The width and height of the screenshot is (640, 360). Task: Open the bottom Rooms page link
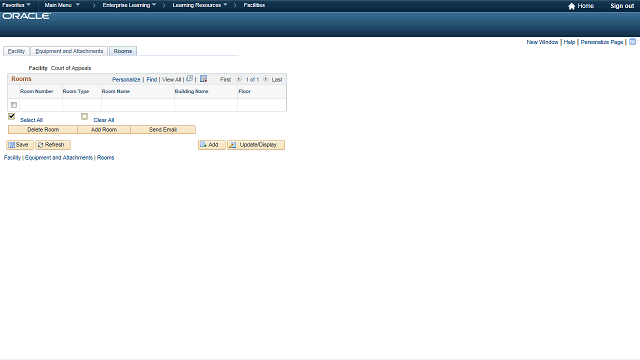coord(105,158)
